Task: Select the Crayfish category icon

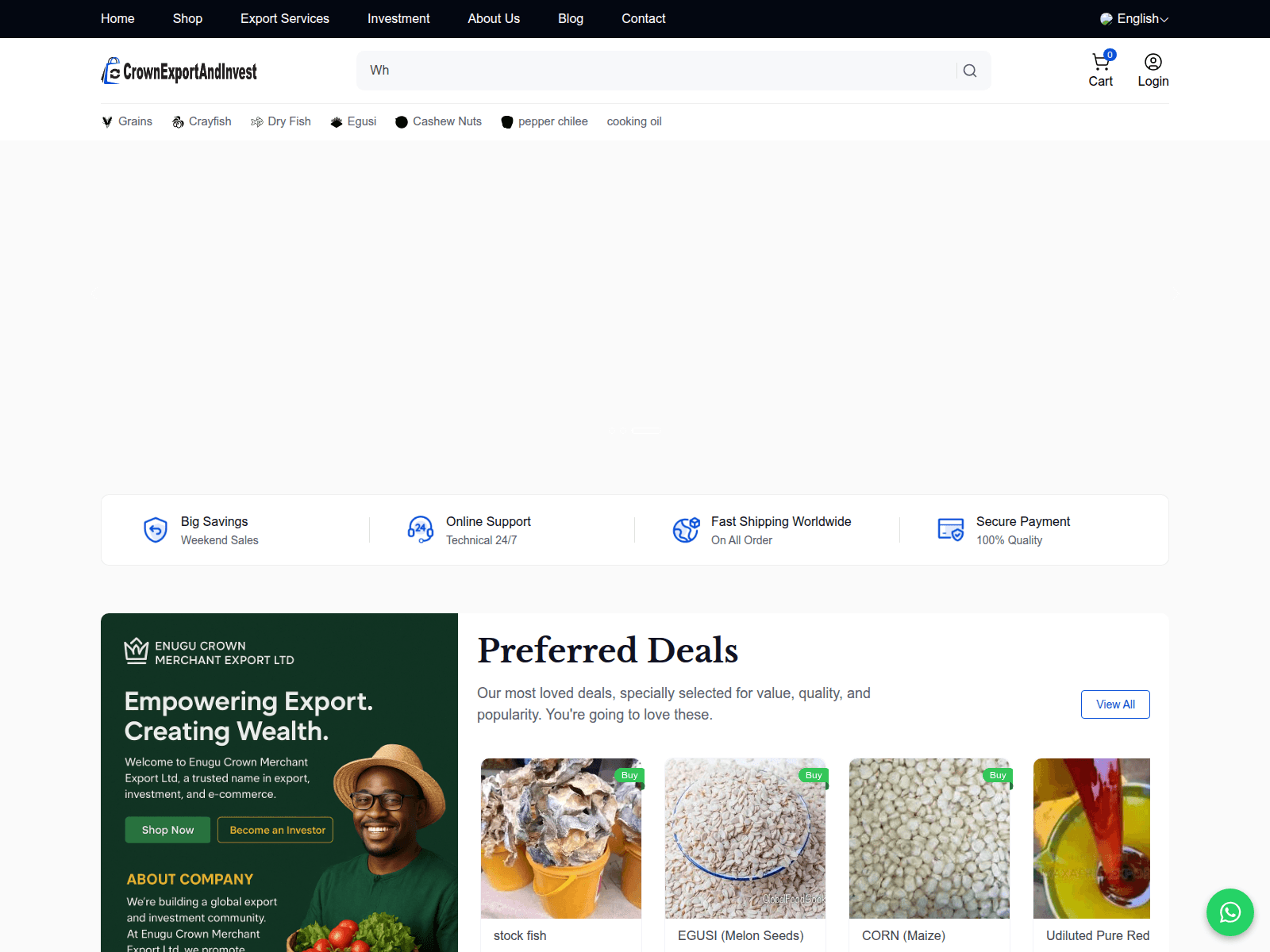Action: point(178,122)
